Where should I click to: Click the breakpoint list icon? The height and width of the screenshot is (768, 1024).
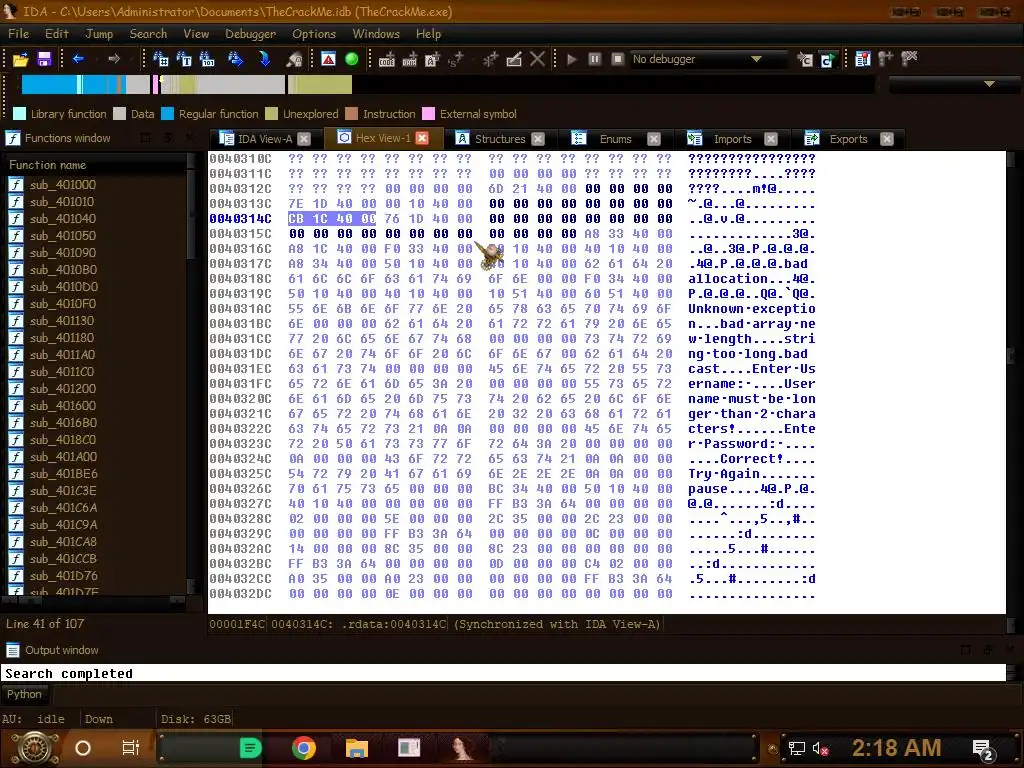pos(863,59)
